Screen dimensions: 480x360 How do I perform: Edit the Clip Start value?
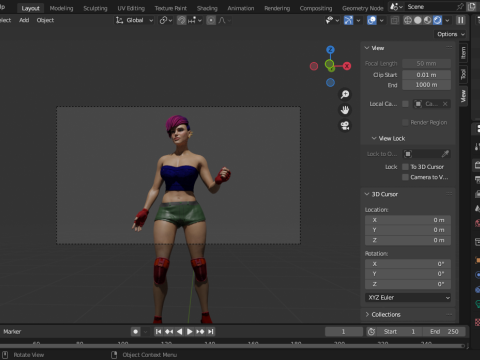pos(426,75)
